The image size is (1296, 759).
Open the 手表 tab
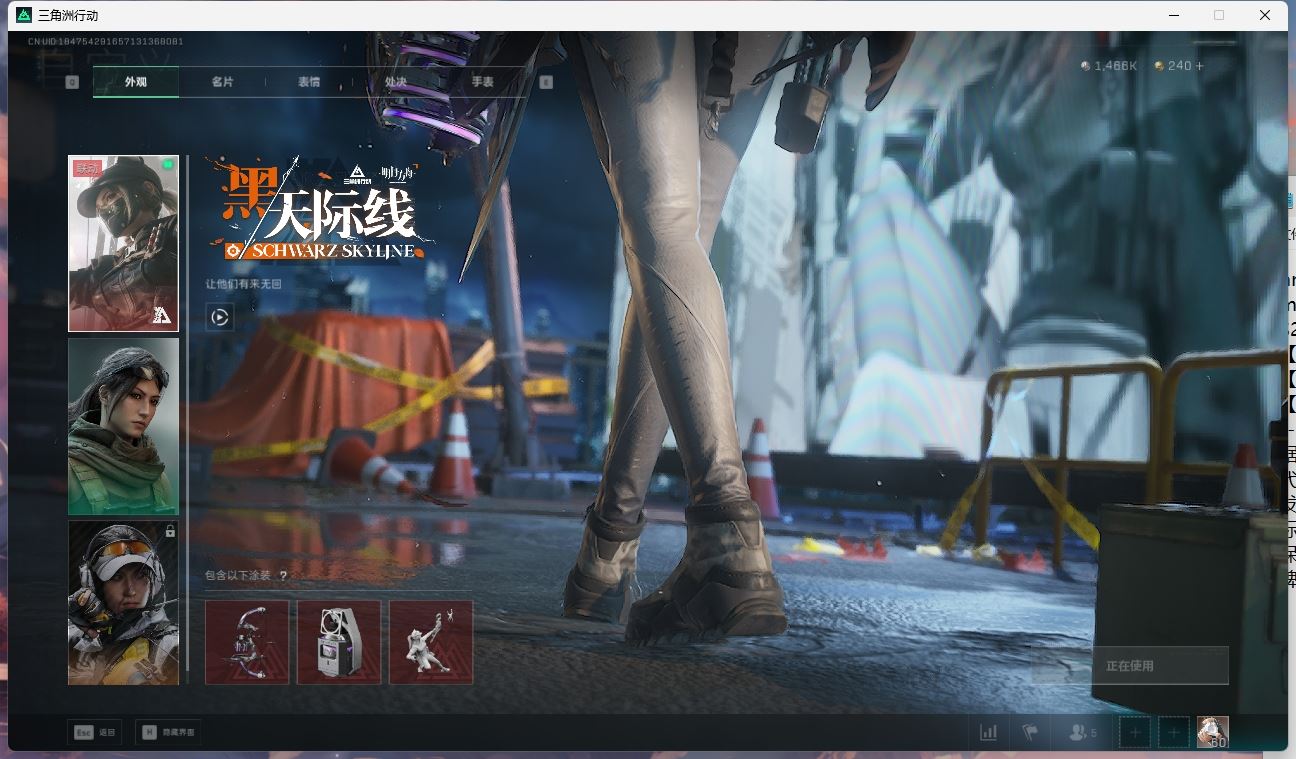(482, 82)
